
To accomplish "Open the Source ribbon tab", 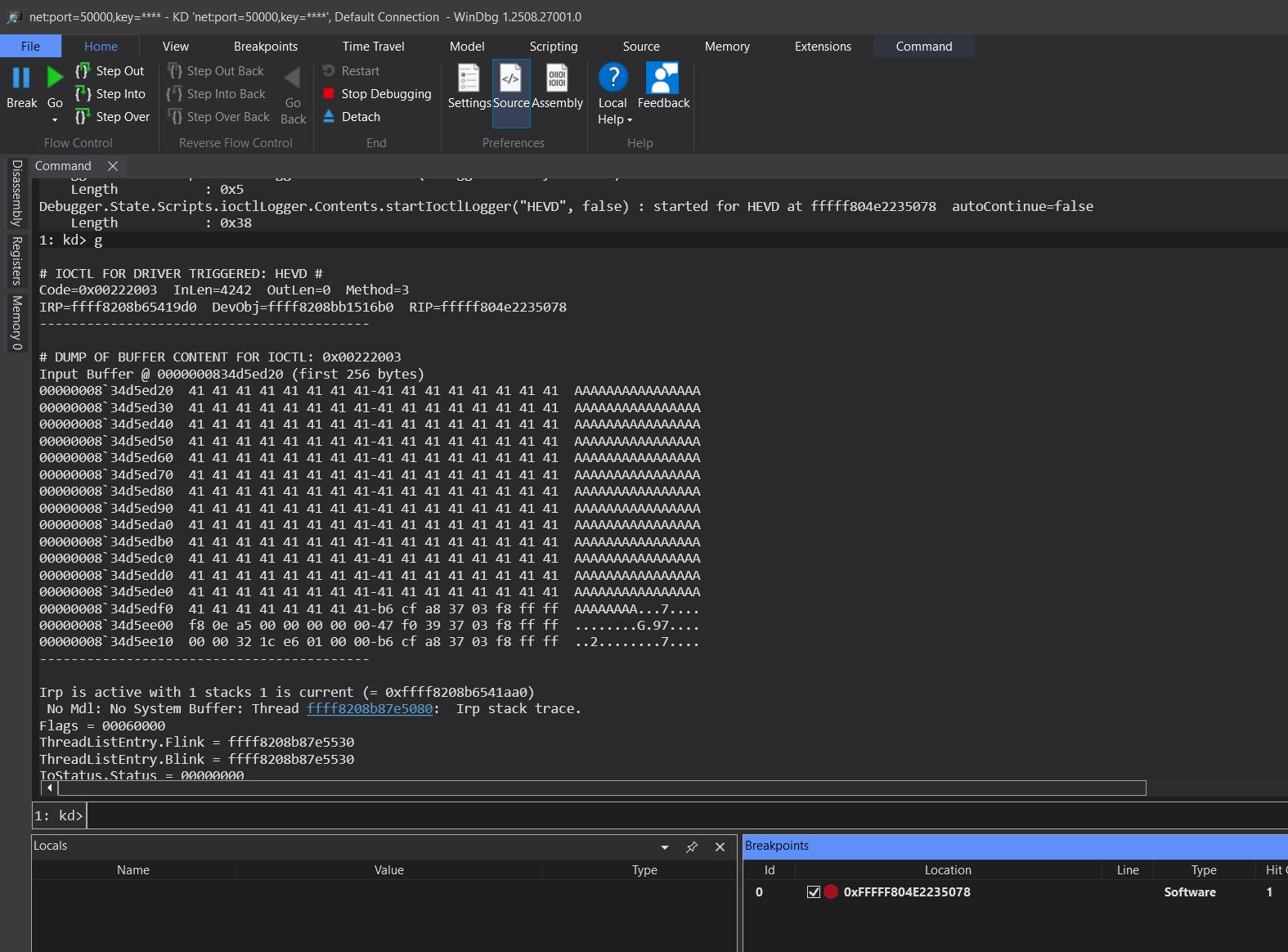I will (x=641, y=47).
